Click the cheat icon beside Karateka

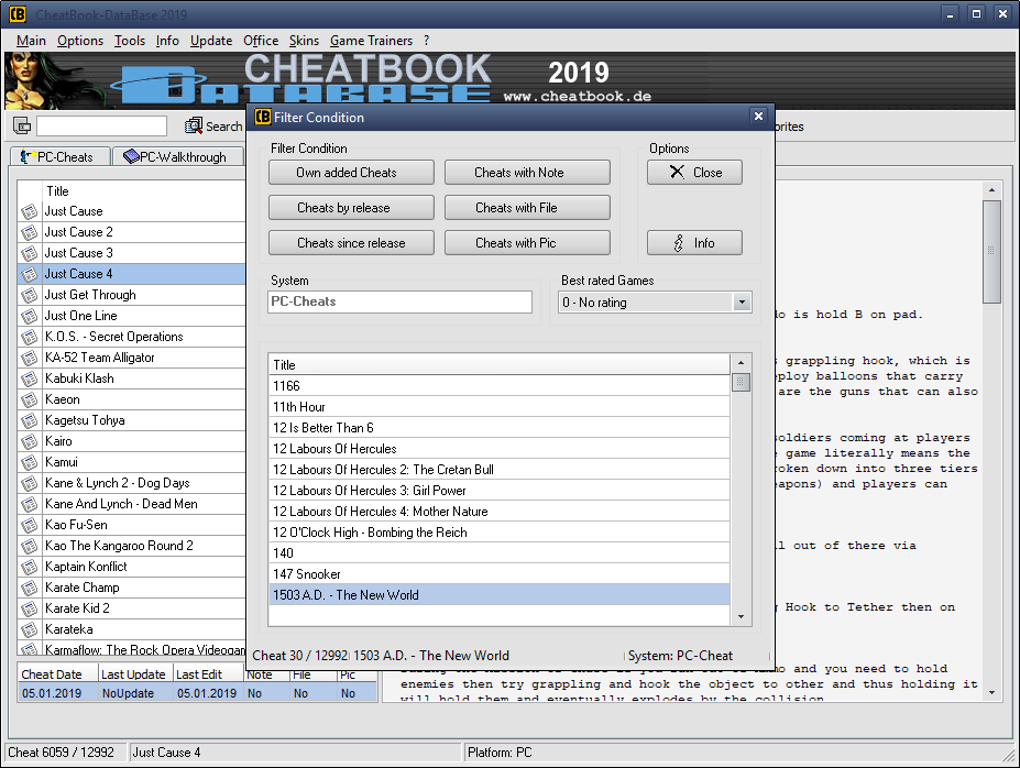click(29, 629)
